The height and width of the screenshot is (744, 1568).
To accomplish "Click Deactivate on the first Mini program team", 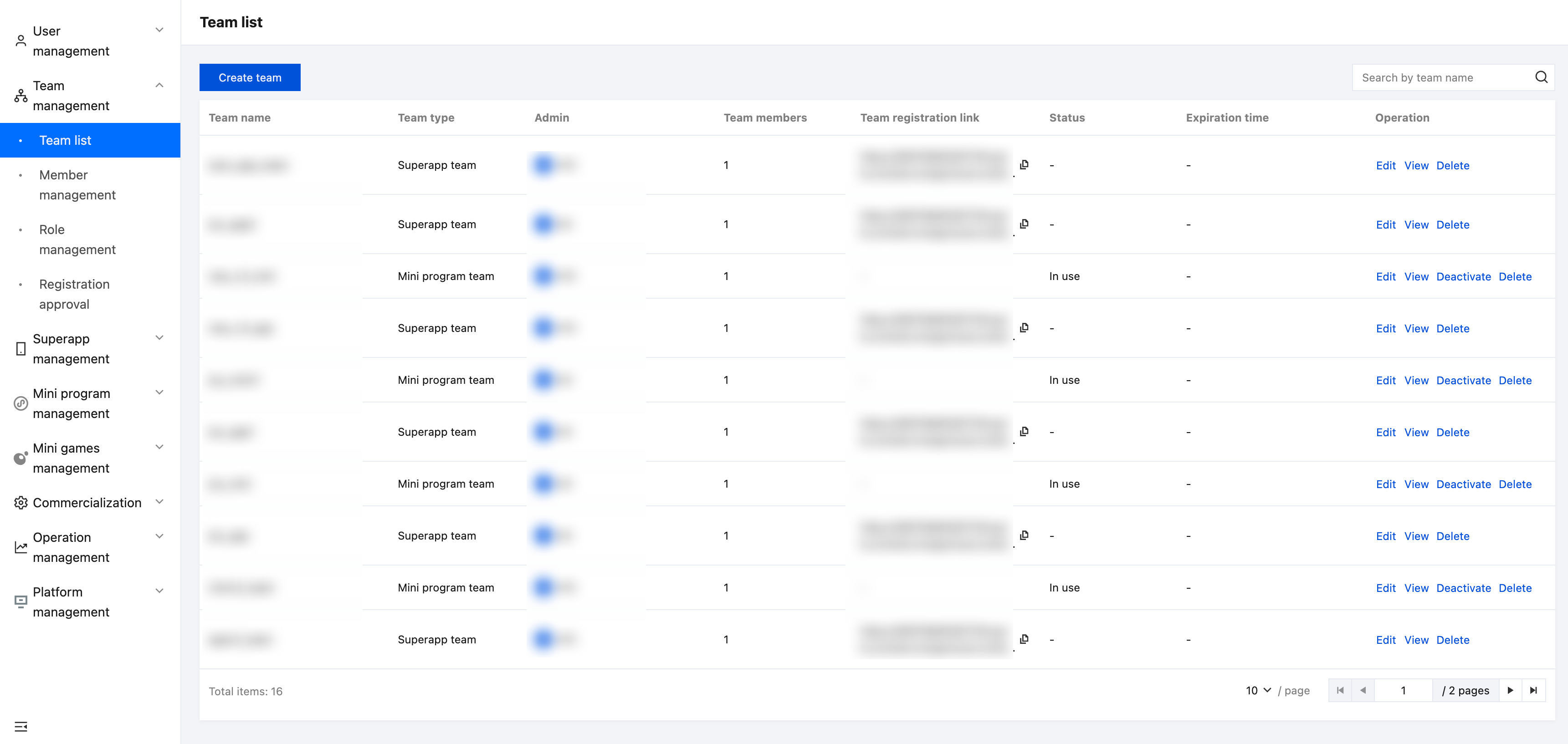I will [x=1463, y=277].
